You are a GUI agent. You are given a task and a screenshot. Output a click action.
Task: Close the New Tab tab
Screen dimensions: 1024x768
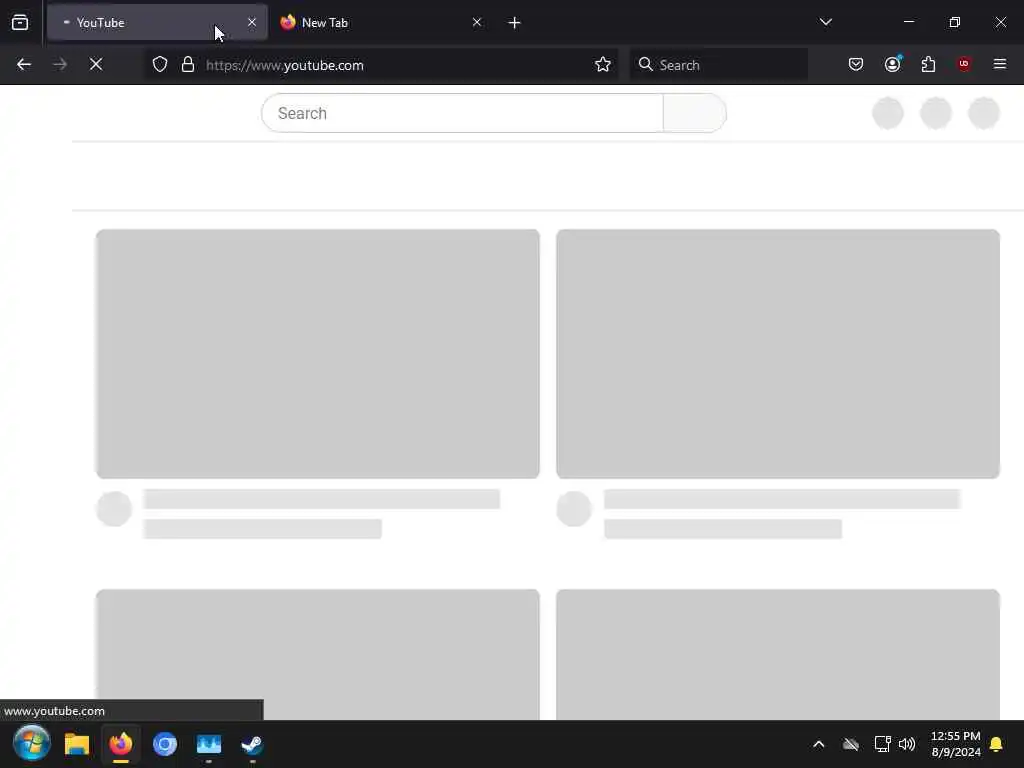477,23
